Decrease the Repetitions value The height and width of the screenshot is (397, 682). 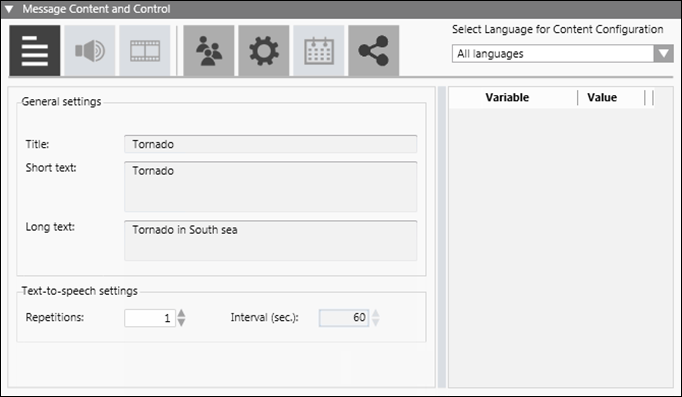181,322
